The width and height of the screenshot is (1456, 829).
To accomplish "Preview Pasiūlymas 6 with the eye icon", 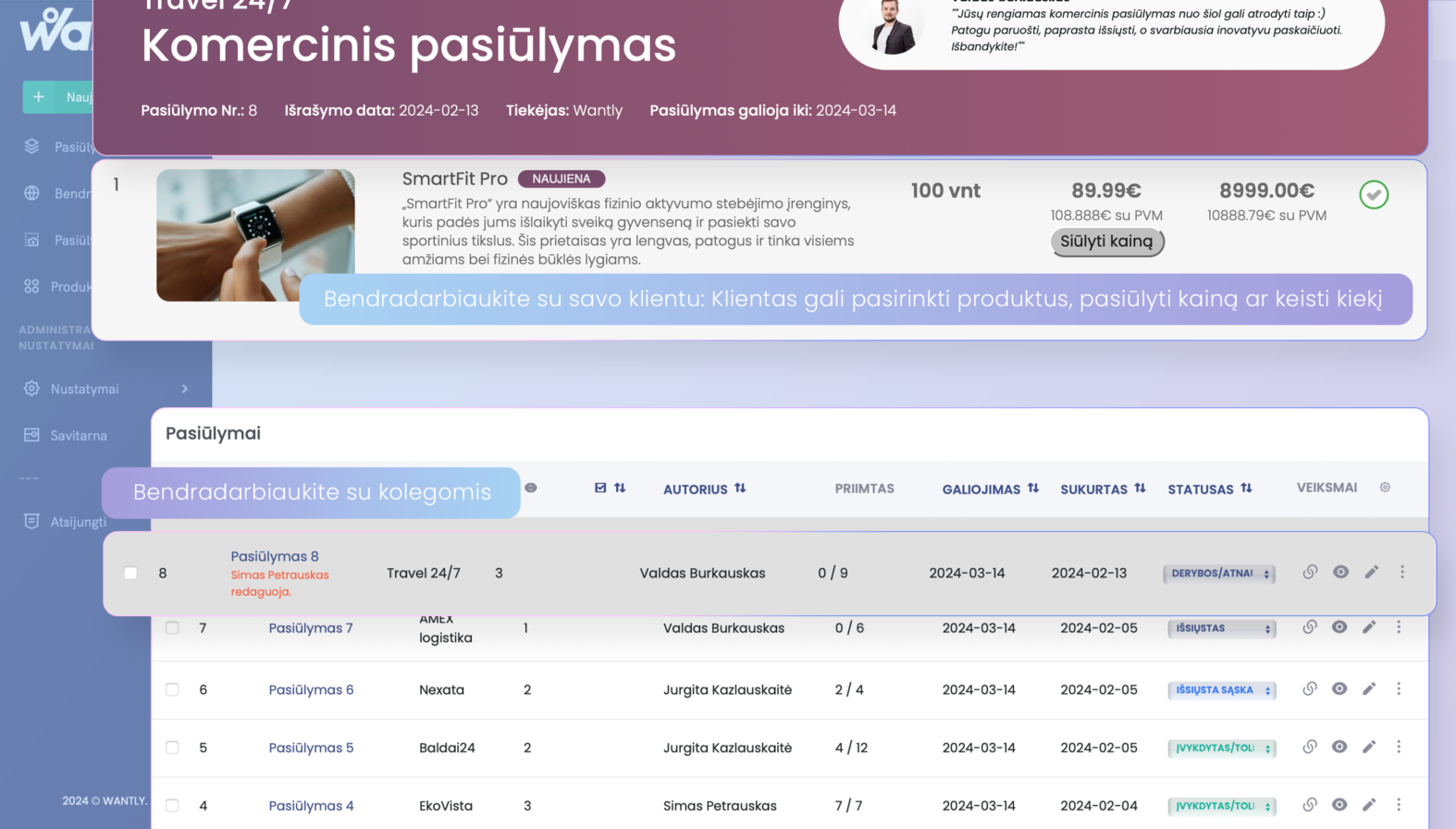I will [1339, 688].
